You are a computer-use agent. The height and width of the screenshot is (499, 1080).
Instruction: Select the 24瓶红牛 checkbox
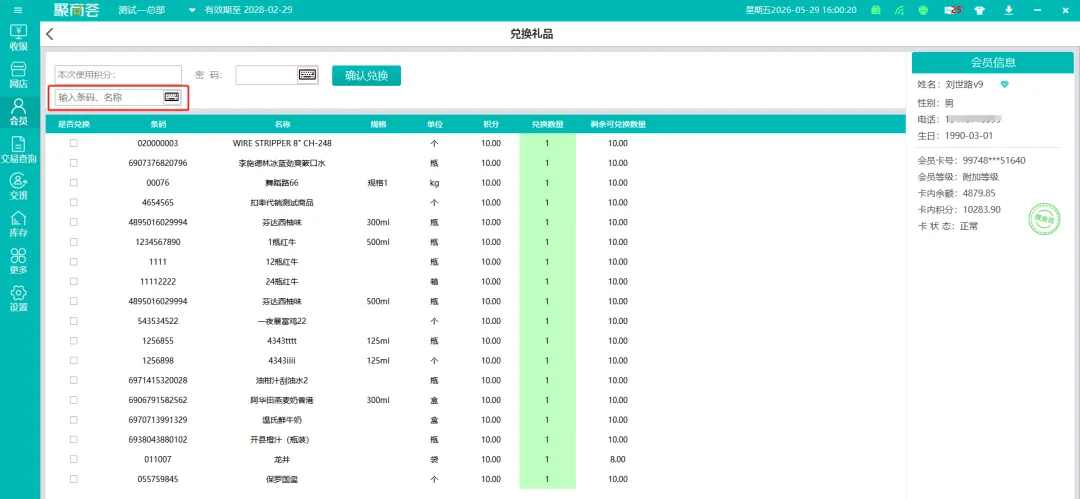coord(74,282)
